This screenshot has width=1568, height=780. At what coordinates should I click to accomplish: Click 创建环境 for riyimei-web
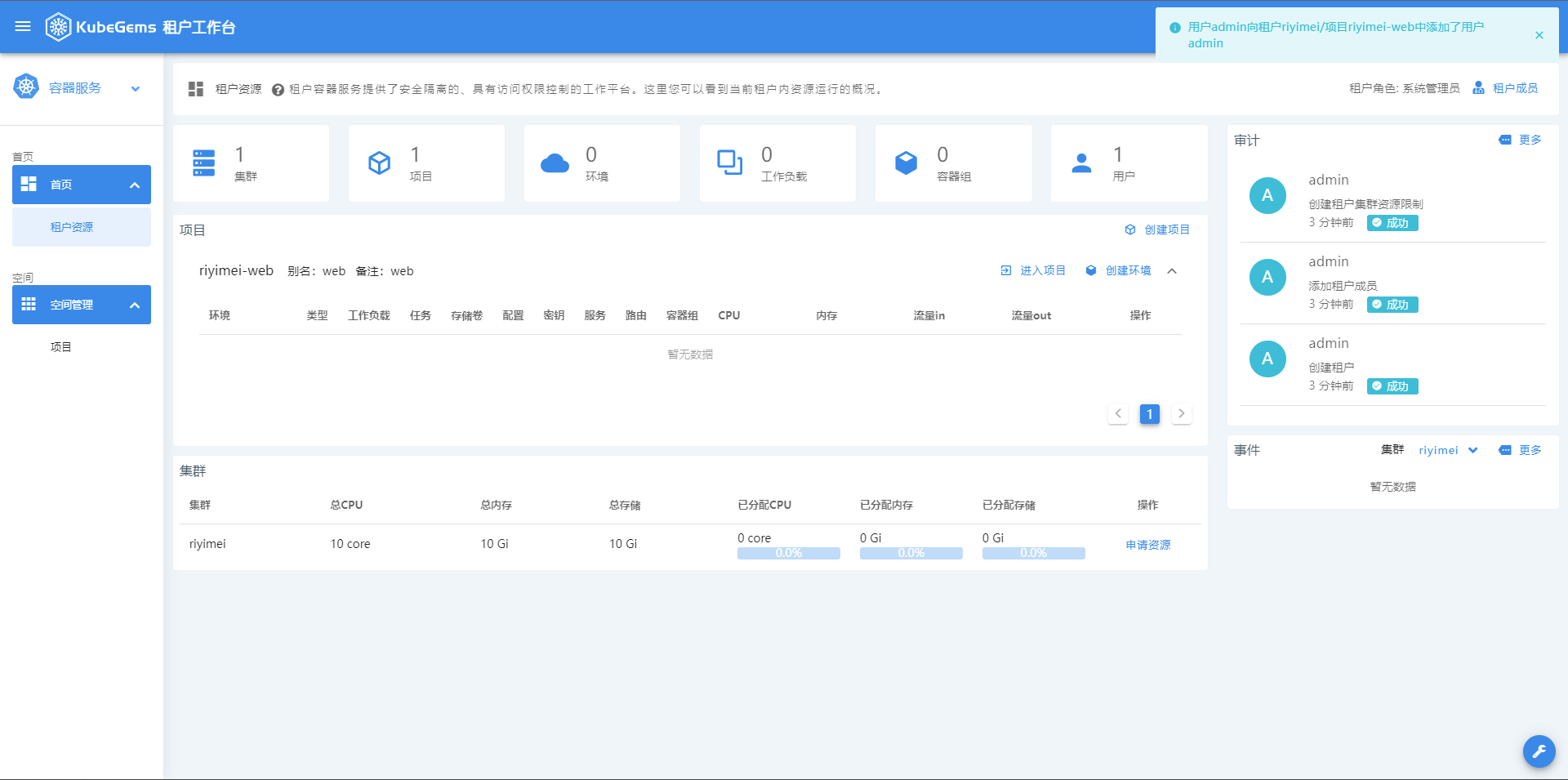pyautogui.click(x=1128, y=270)
